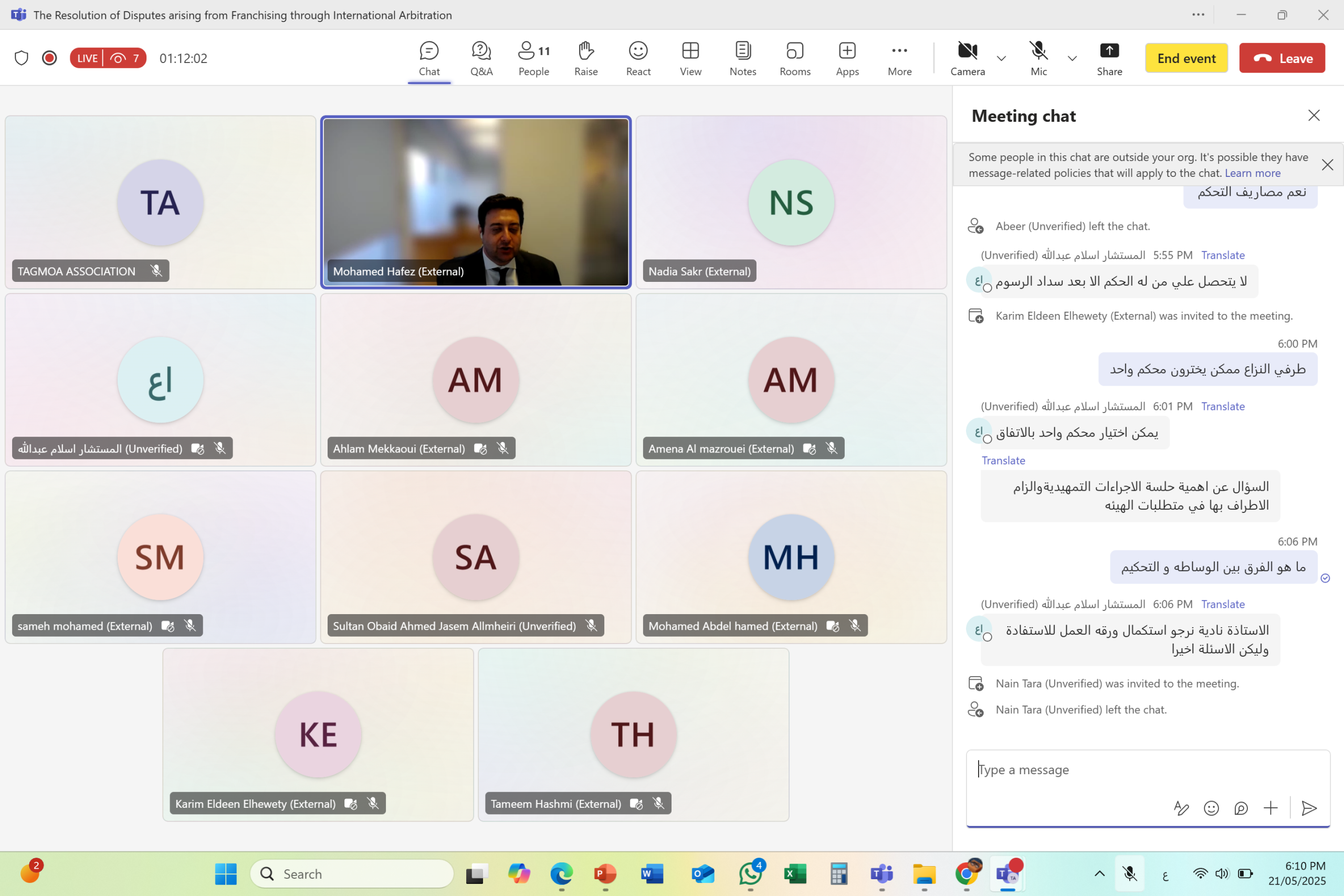Image resolution: width=1344 pixels, height=896 pixels.
Task: Open breakout Rooms
Action: [x=794, y=58]
